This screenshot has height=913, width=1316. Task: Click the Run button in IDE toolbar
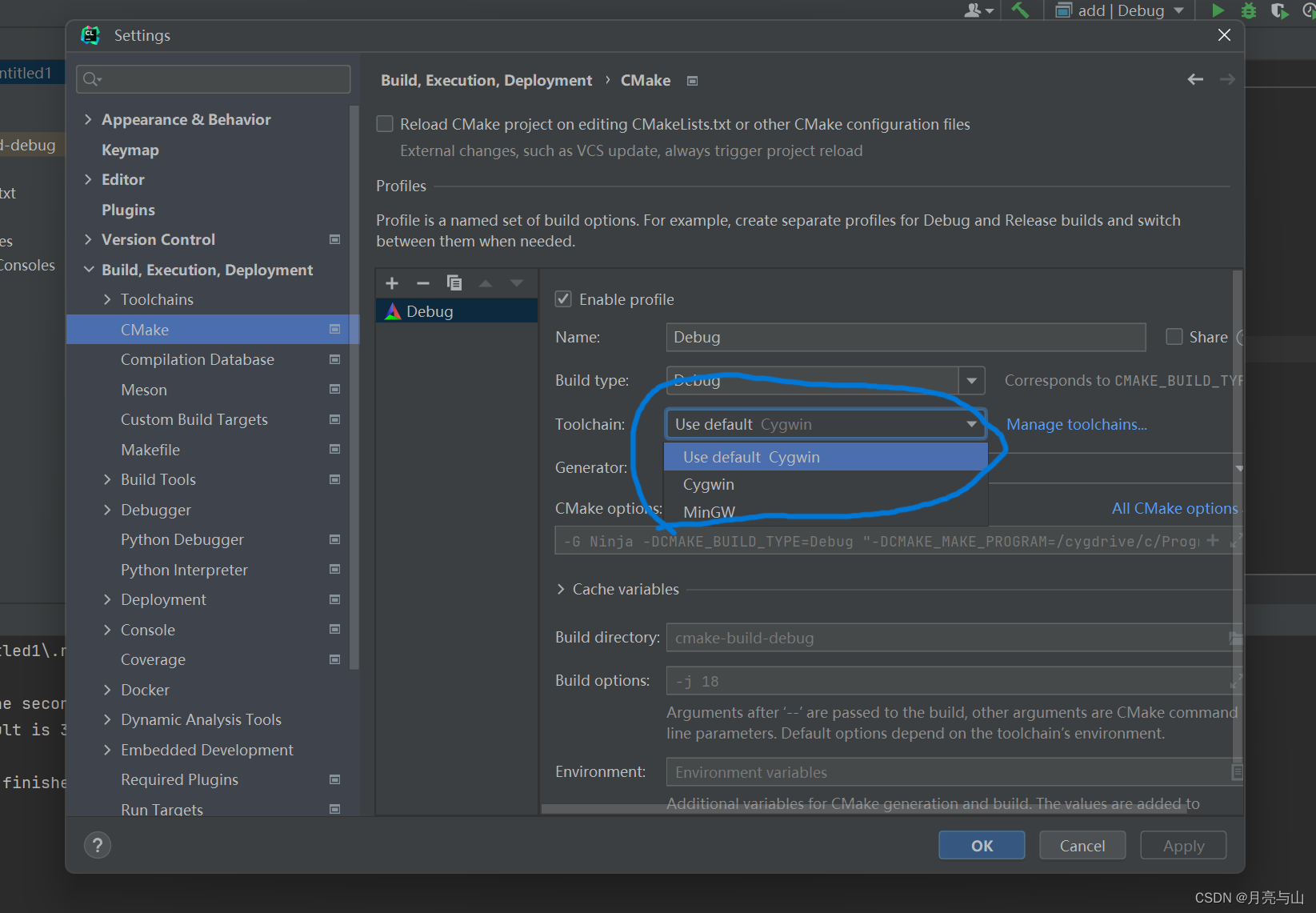point(1218,10)
